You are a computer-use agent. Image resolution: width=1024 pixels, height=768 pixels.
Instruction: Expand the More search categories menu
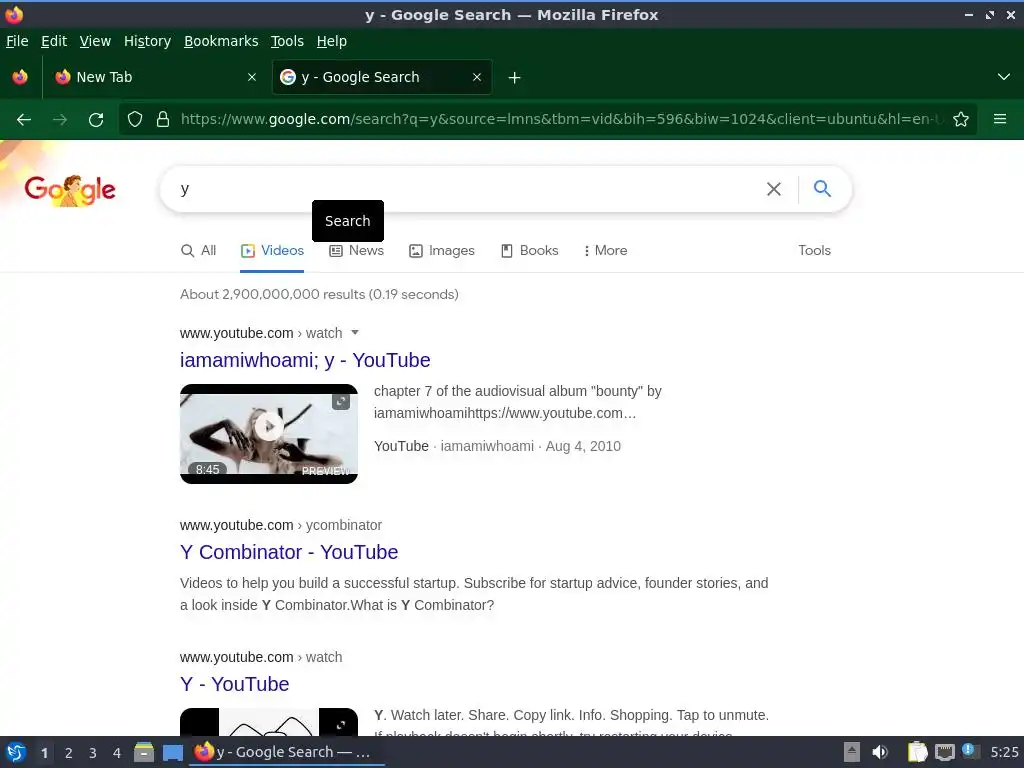[x=605, y=251]
